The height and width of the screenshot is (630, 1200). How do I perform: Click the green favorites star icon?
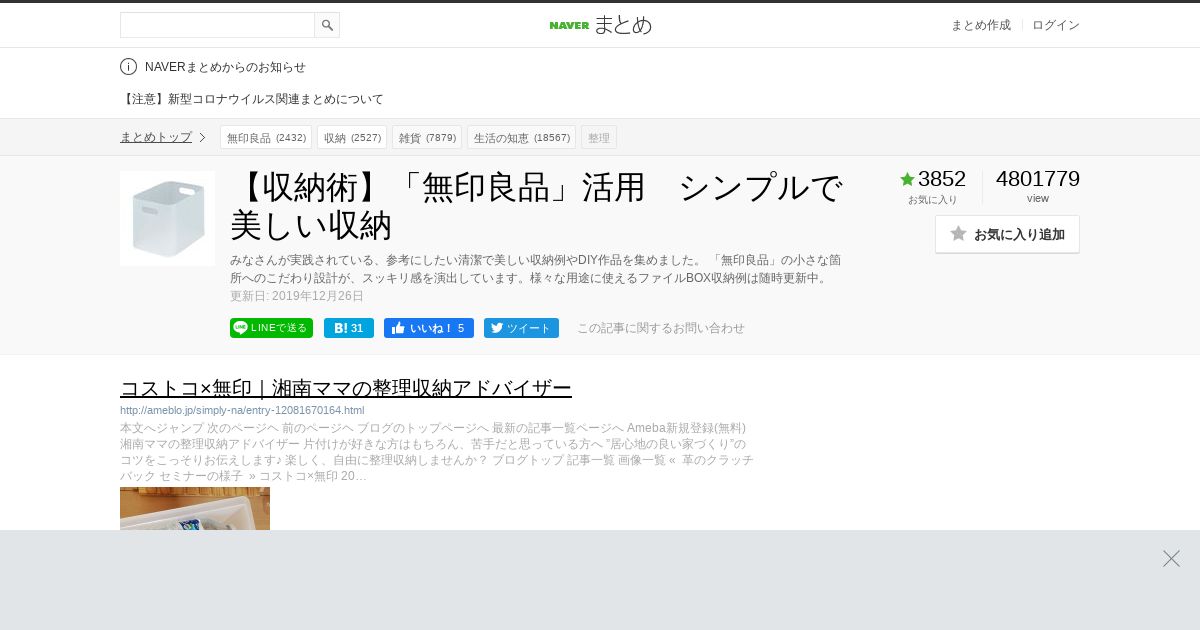coord(907,179)
